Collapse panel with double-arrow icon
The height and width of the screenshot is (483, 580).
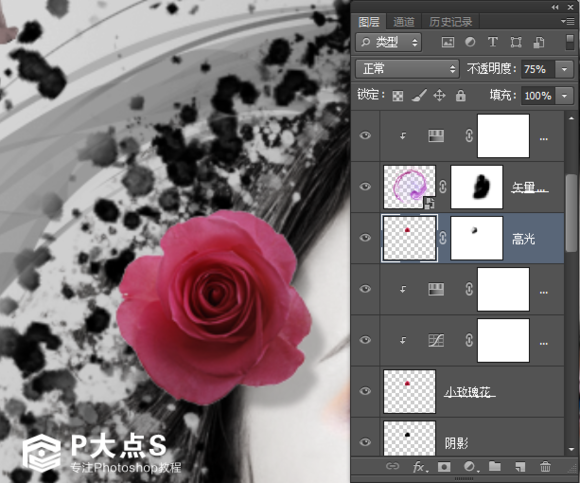[555, 7]
